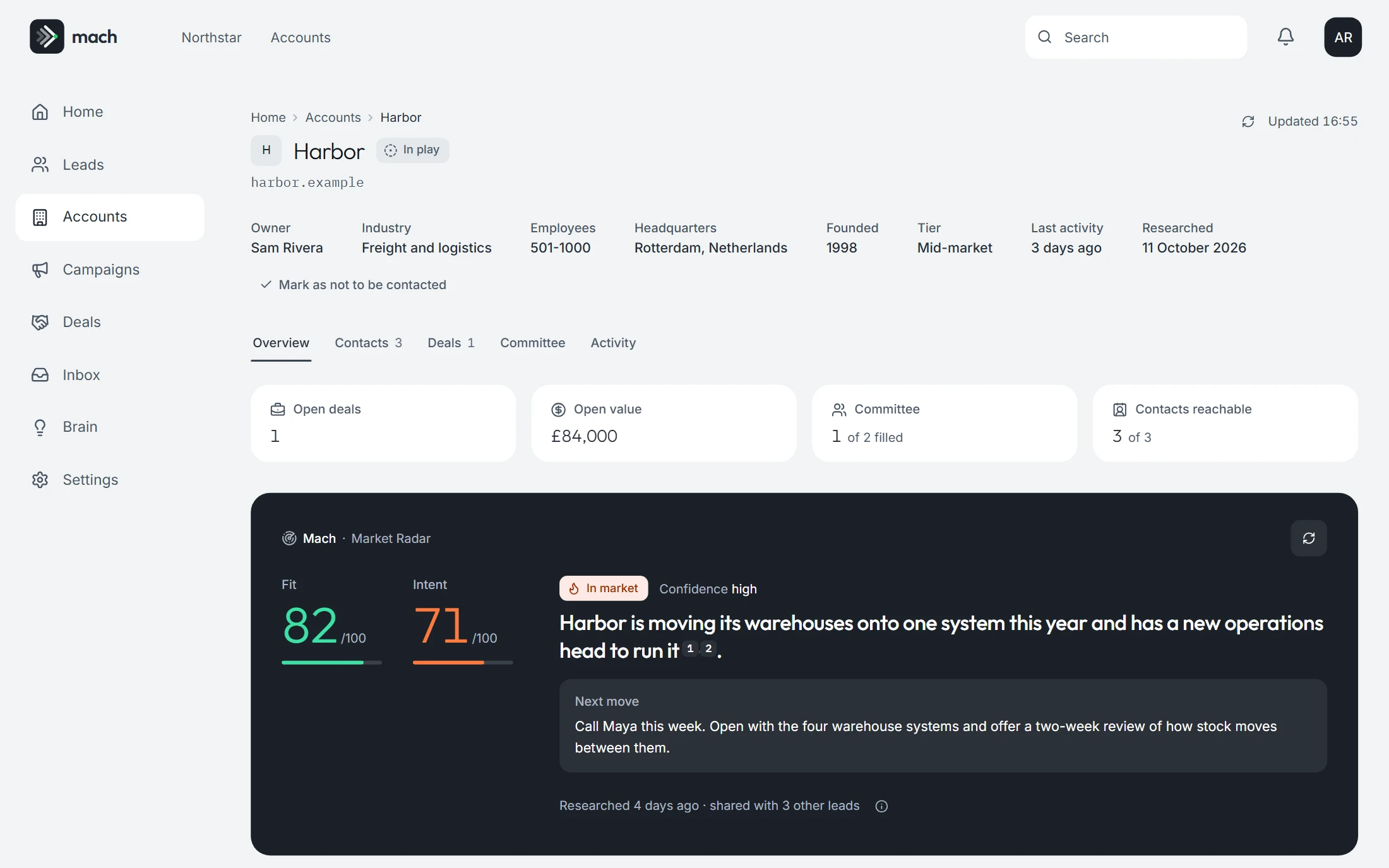Open Deals in sidebar
1389x868 pixels.
(110, 322)
